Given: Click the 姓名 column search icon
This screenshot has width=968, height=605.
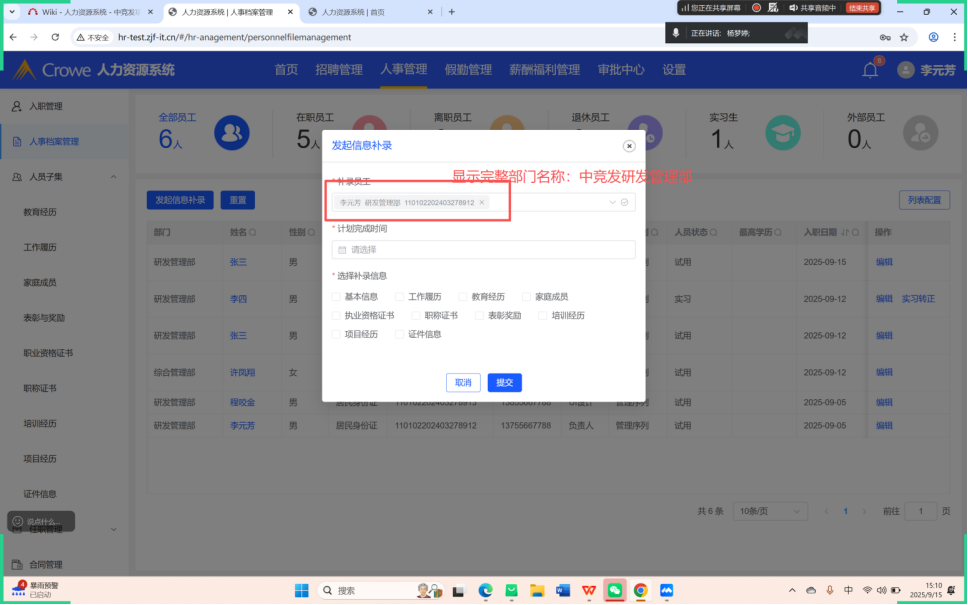Looking at the screenshot, I should click(x=253, y=233).
